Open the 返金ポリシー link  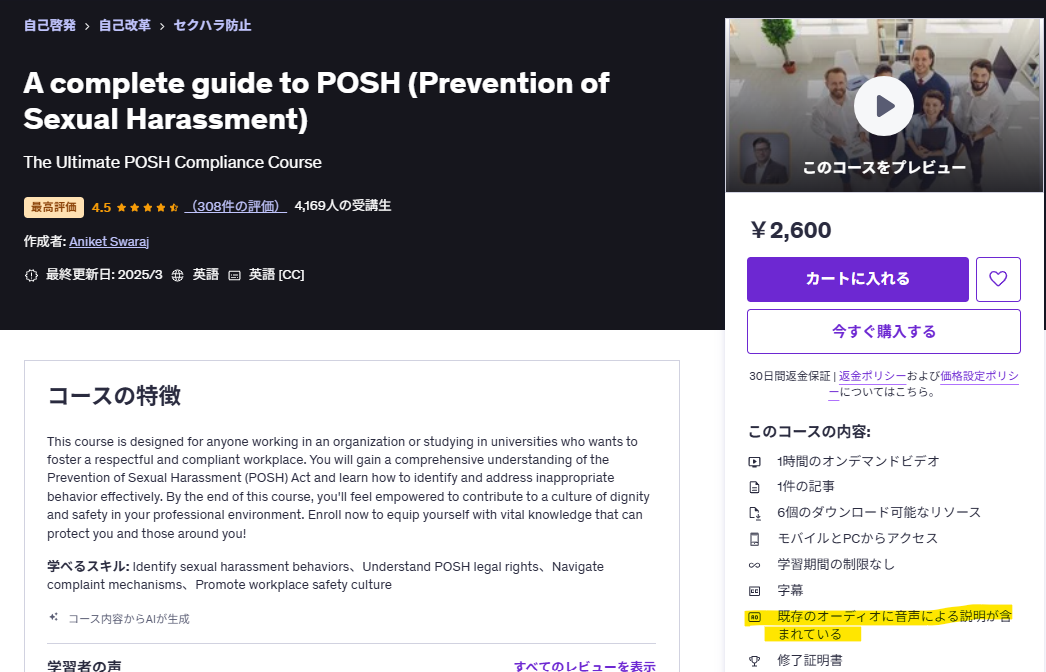872,376
